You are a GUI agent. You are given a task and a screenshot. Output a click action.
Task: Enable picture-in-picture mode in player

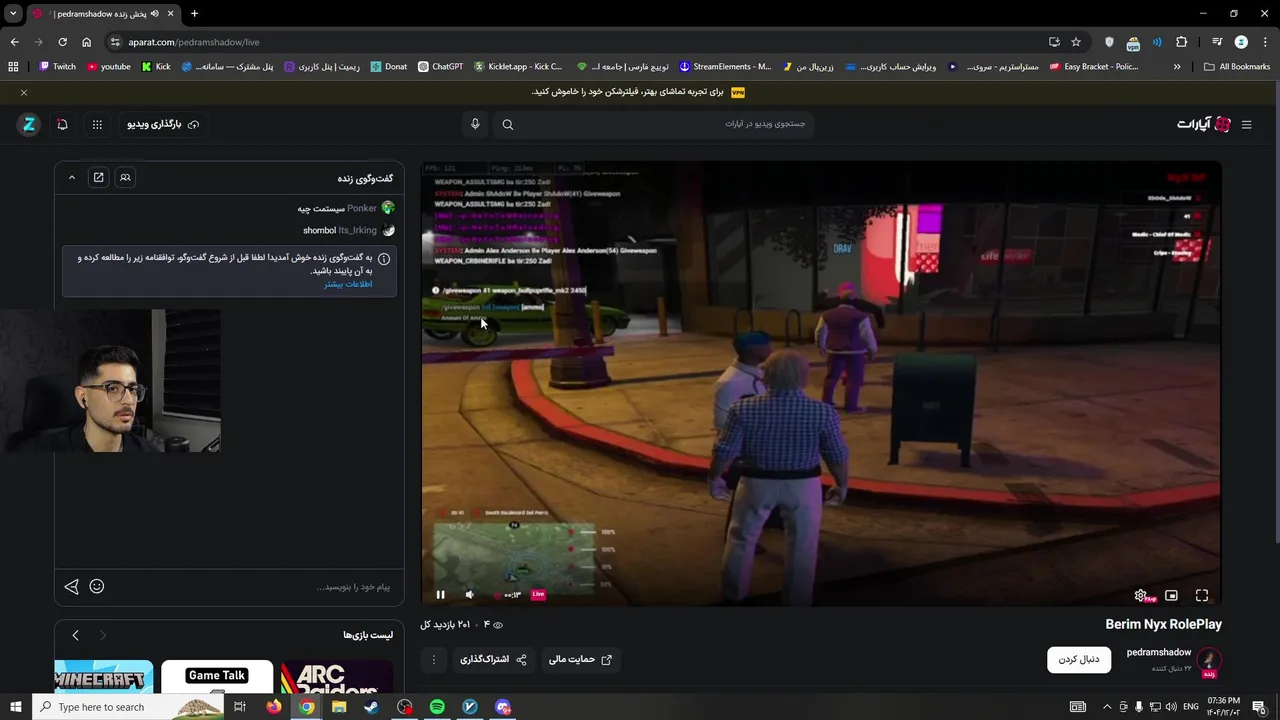tap(1171, 595)
